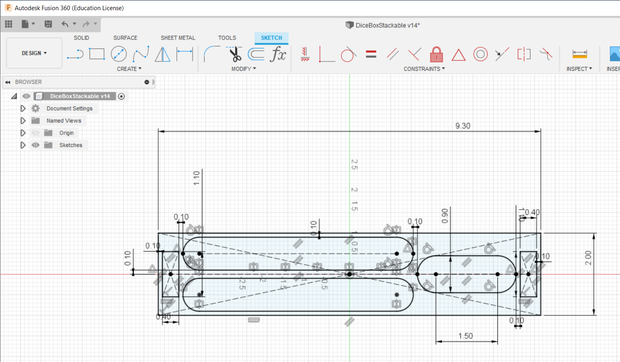620x362 pixels.
Task: Open the Change Parameters fx tool
Action: click(278, 54)
